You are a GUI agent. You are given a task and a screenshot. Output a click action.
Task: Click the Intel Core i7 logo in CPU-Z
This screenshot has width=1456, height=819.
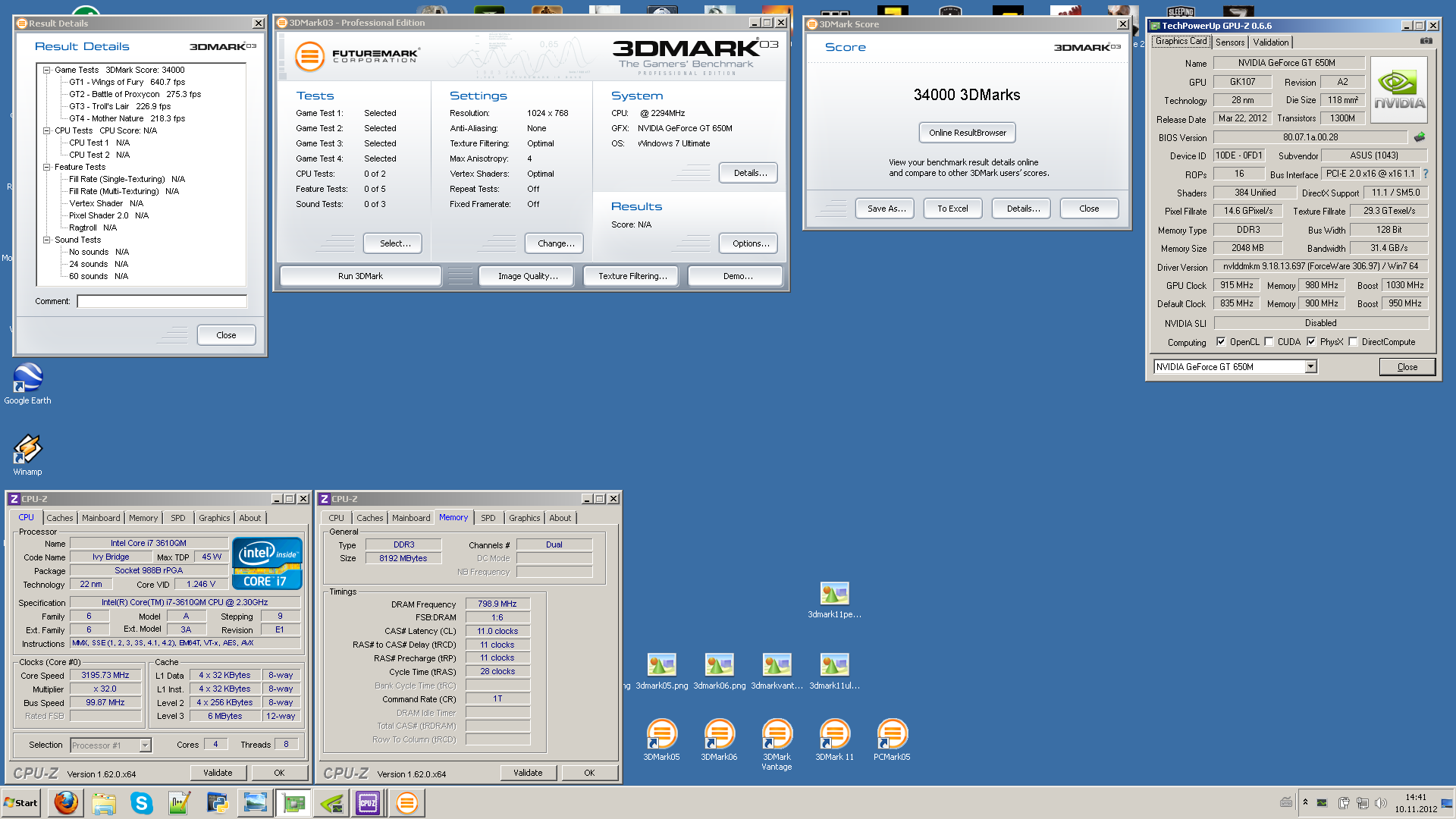[x=267, y=563]
